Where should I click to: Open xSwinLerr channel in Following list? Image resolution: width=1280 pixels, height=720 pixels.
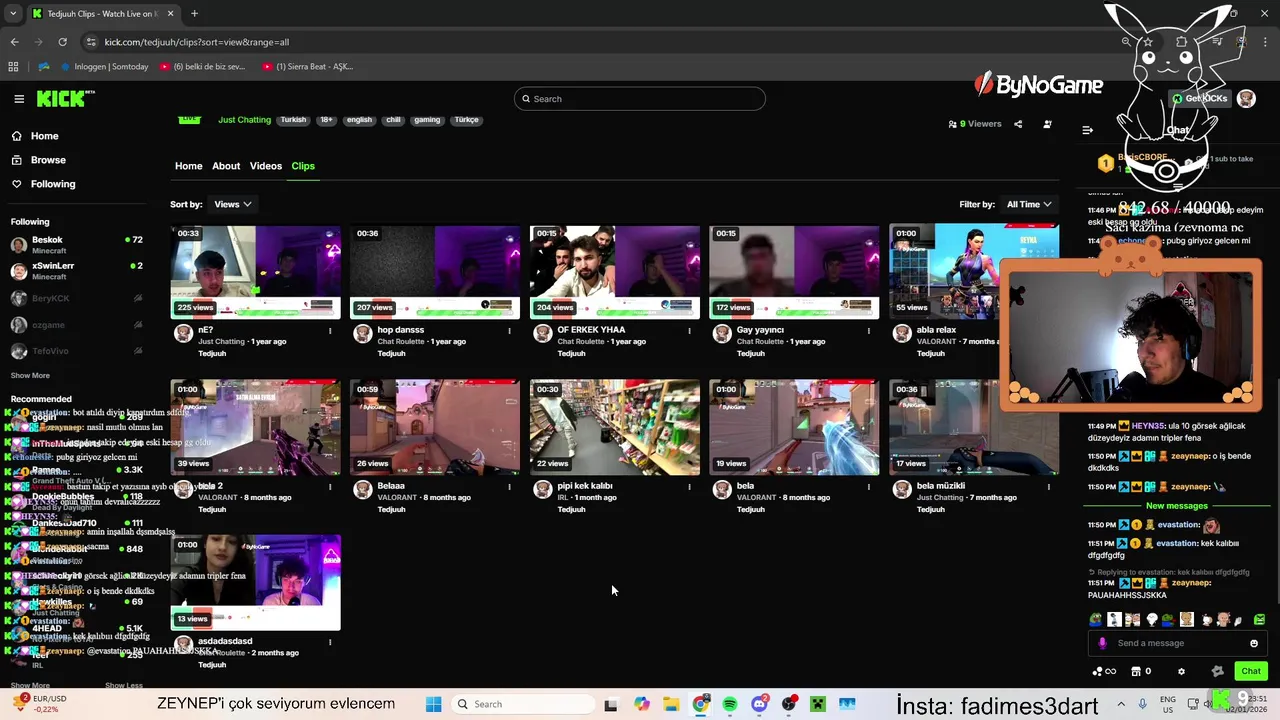pos(78,271)
